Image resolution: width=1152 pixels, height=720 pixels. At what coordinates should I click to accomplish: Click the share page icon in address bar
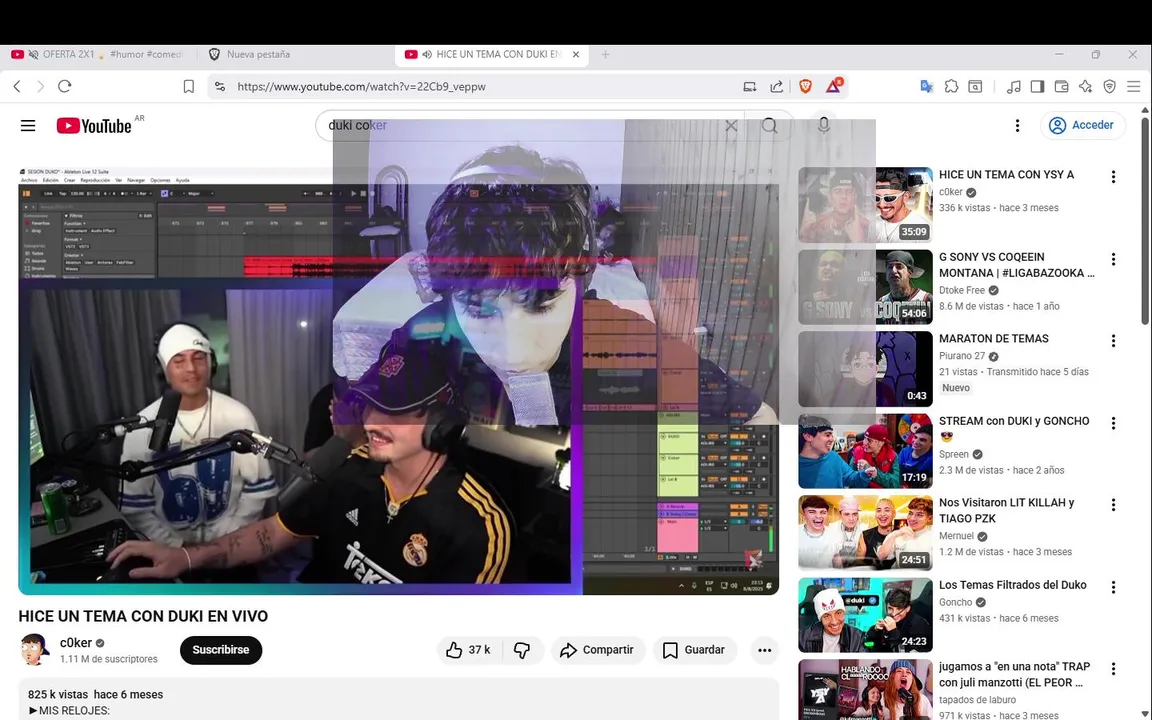[777, 87]
